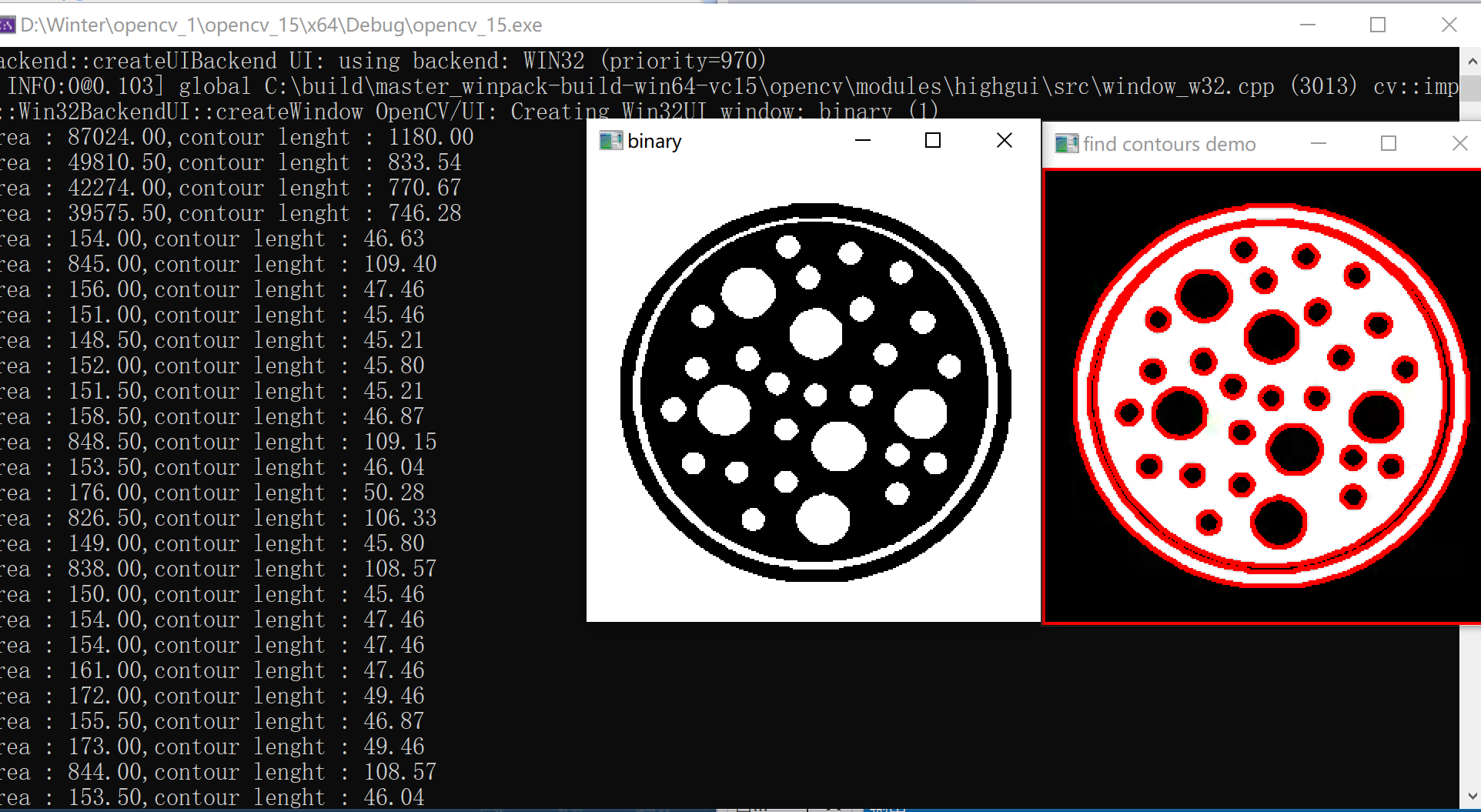Close the opencv_15.exe console window

click(1450, 25)
